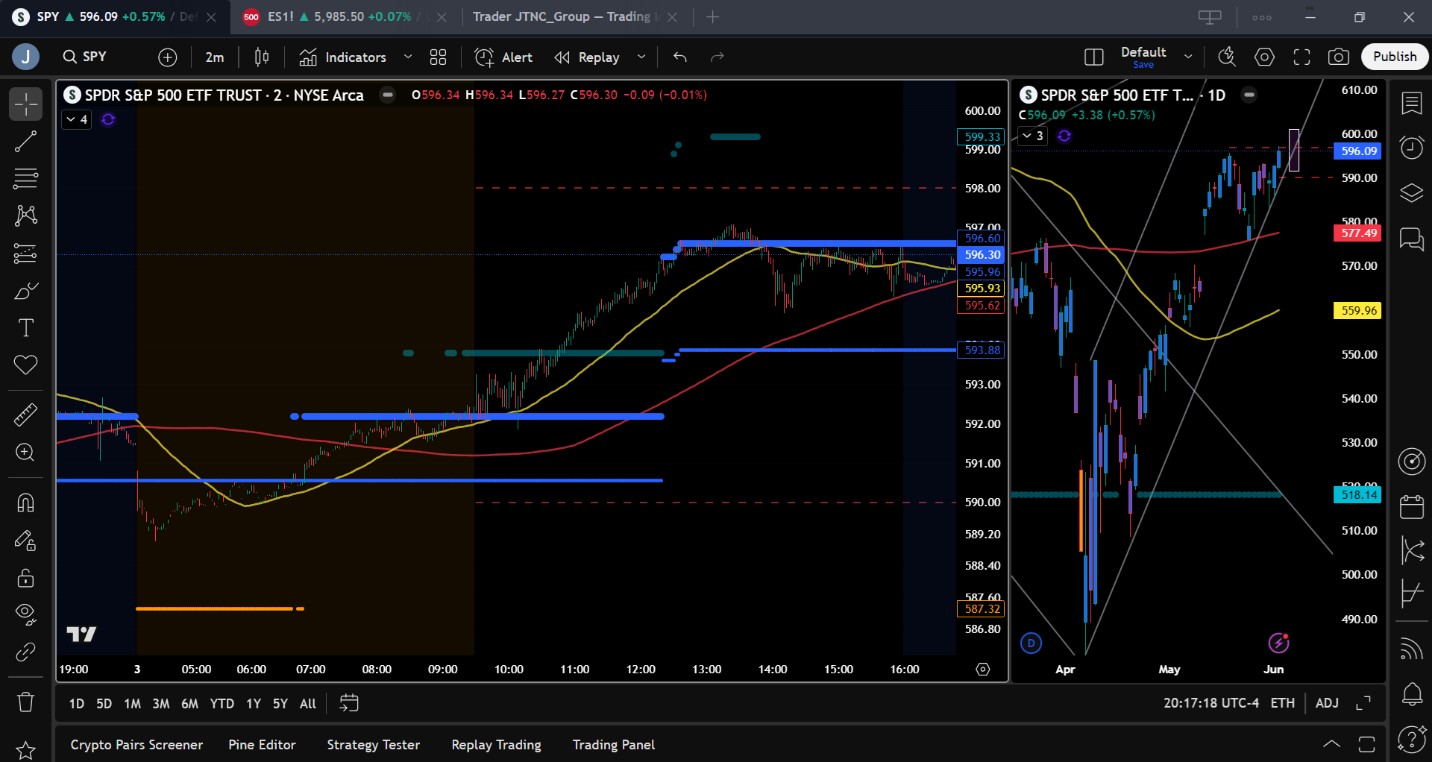Open the go-to-date calendar picker
This screenshot has height=762, width=1432.
click(x=349, y=703)
